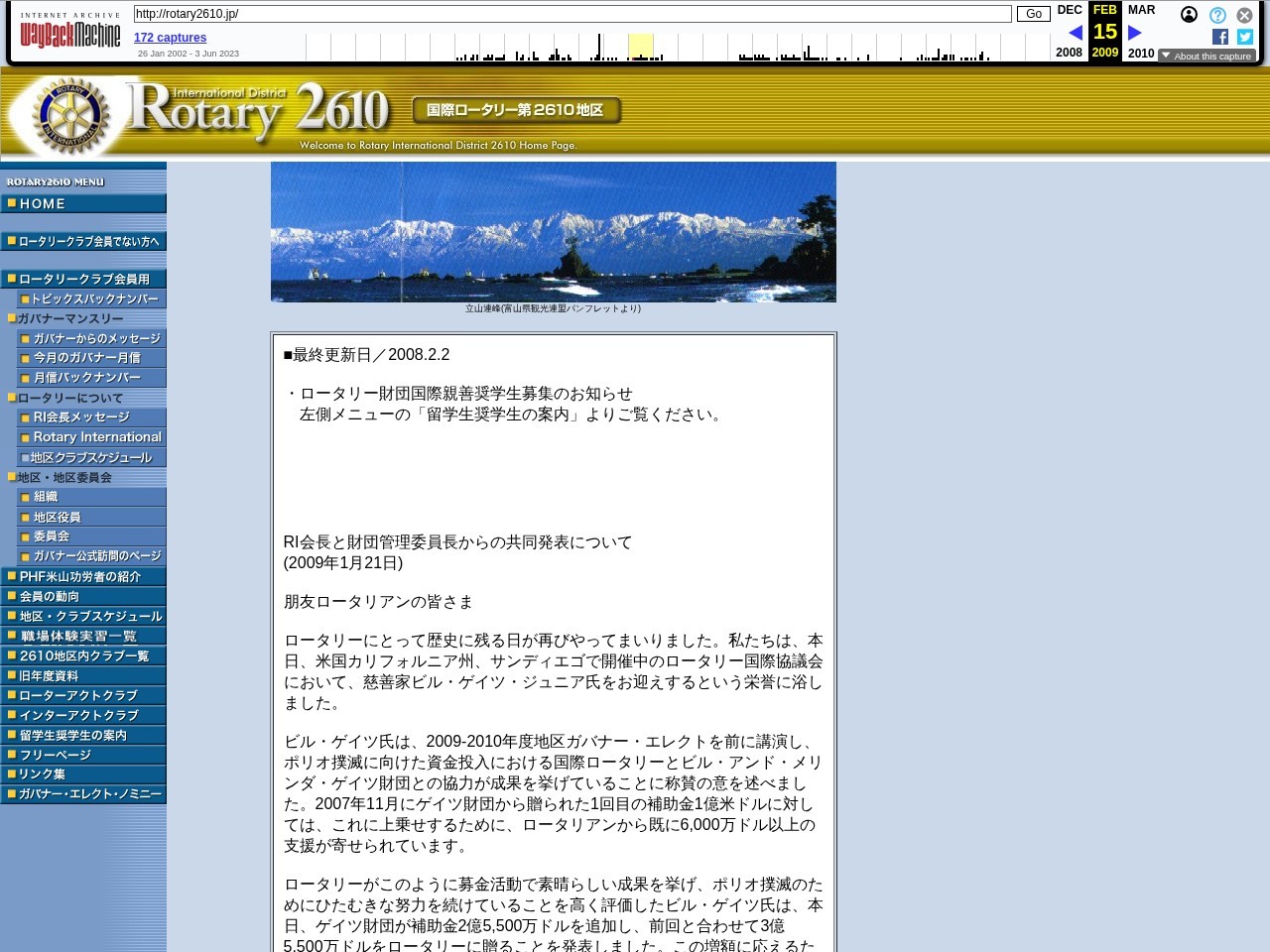
Task: Open the 172 captures link
Action: (169, 37)
